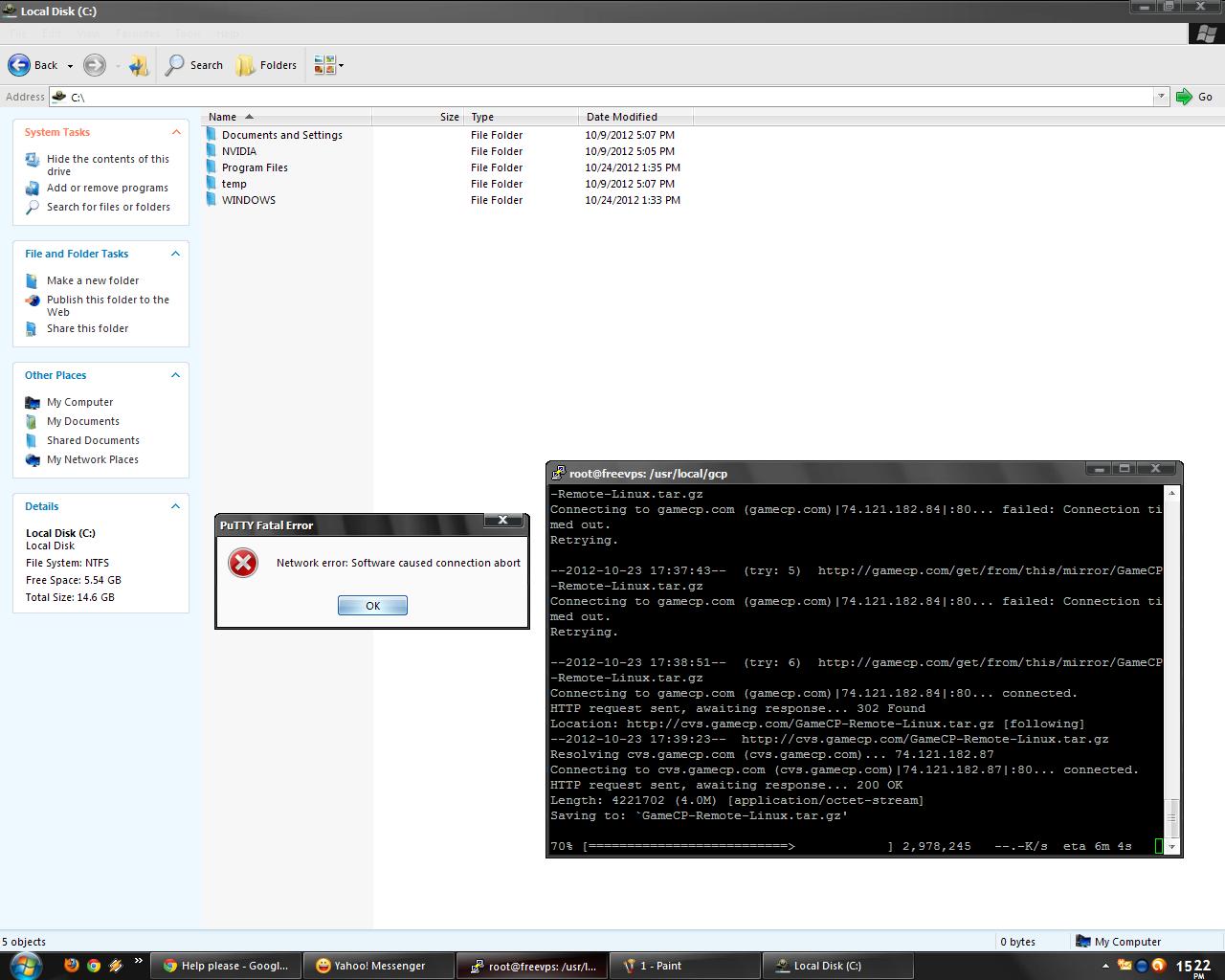Click the Up one level folder icon
The height and width of the screenshot is (980, 1225).
tap(139, 65)
